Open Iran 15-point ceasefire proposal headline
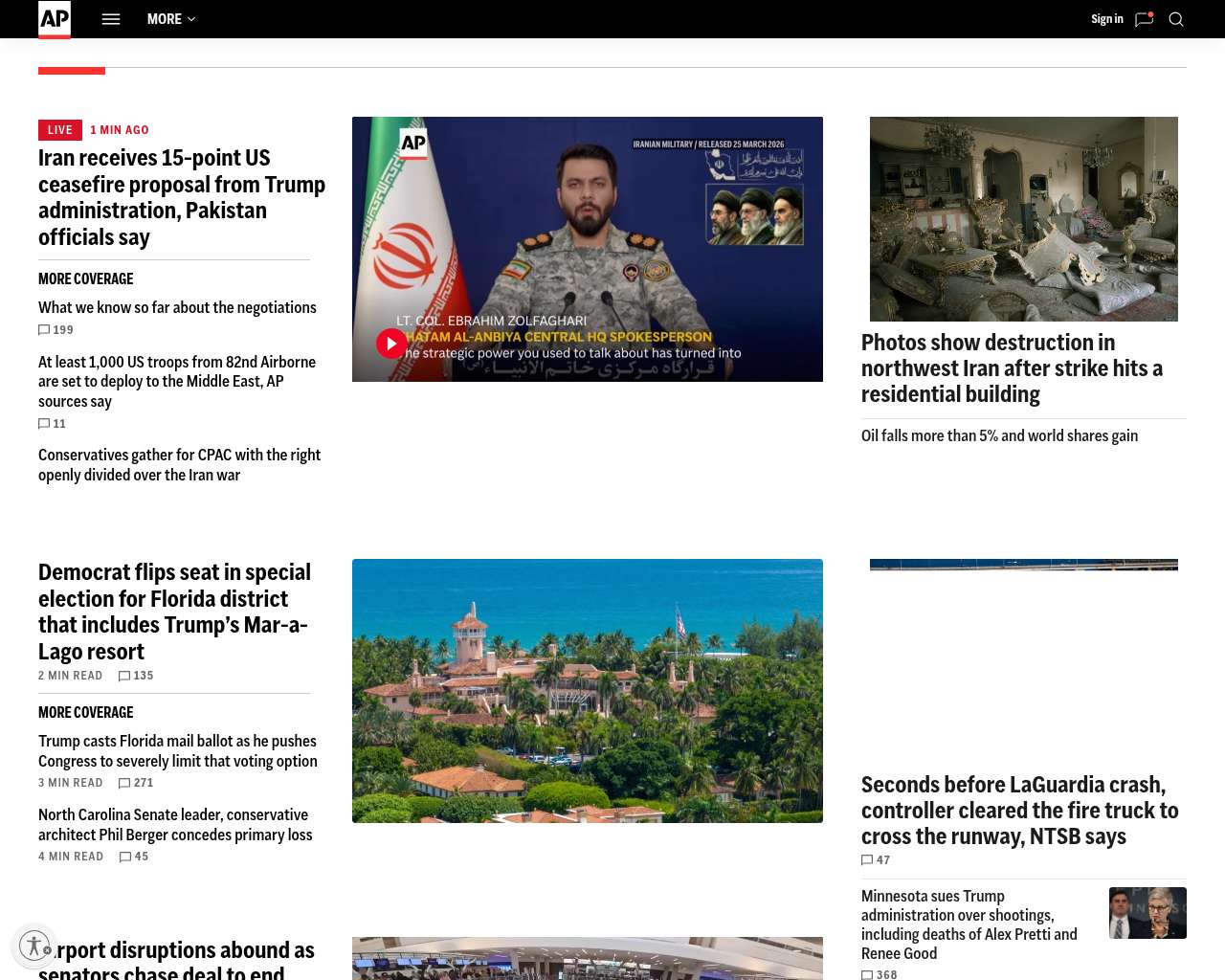The height and width of the screenshot is (980, 1225). point(182,197)
